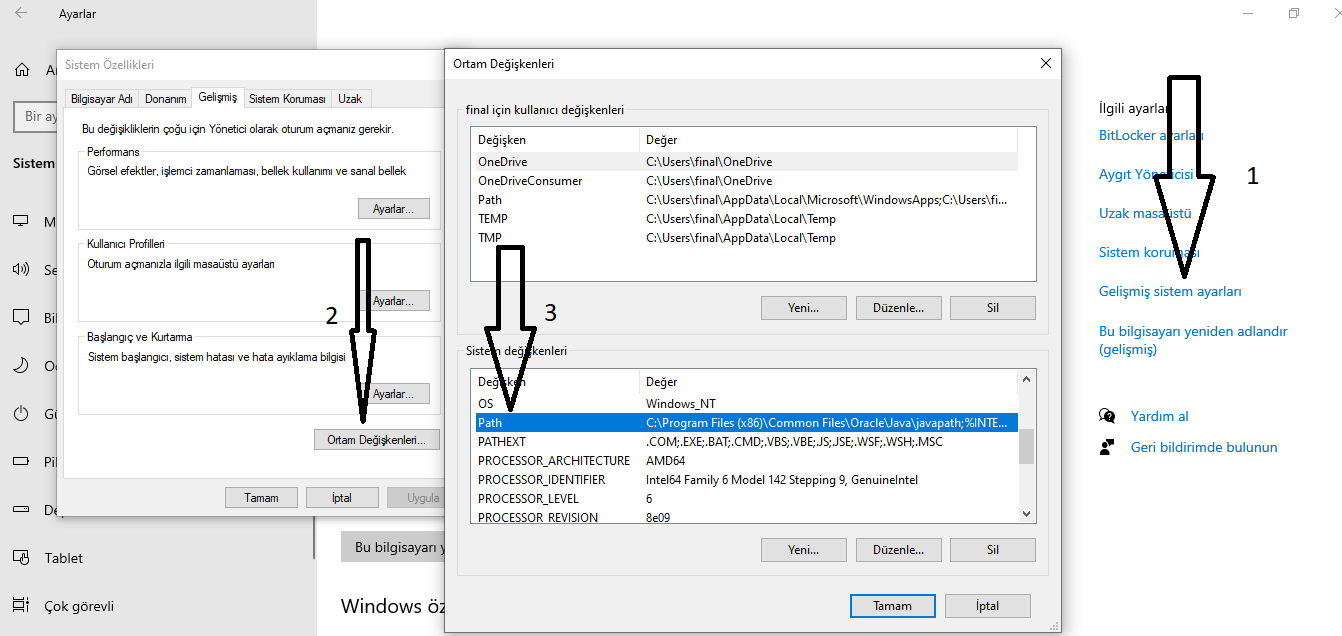Click the Yardım al chat icon
The image size is (1342, 636).
click(x=1107, y=416)
